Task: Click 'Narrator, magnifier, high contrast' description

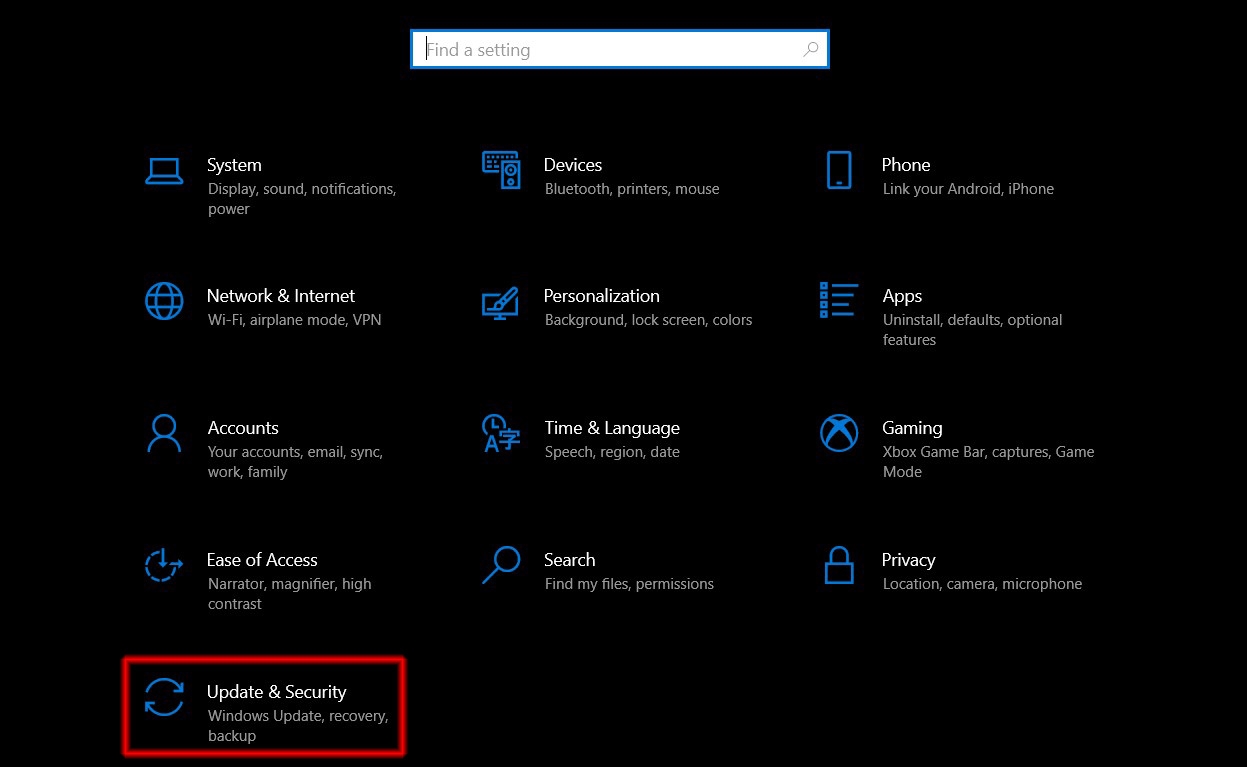Action: pyautogui.click(x=289, y=594)
